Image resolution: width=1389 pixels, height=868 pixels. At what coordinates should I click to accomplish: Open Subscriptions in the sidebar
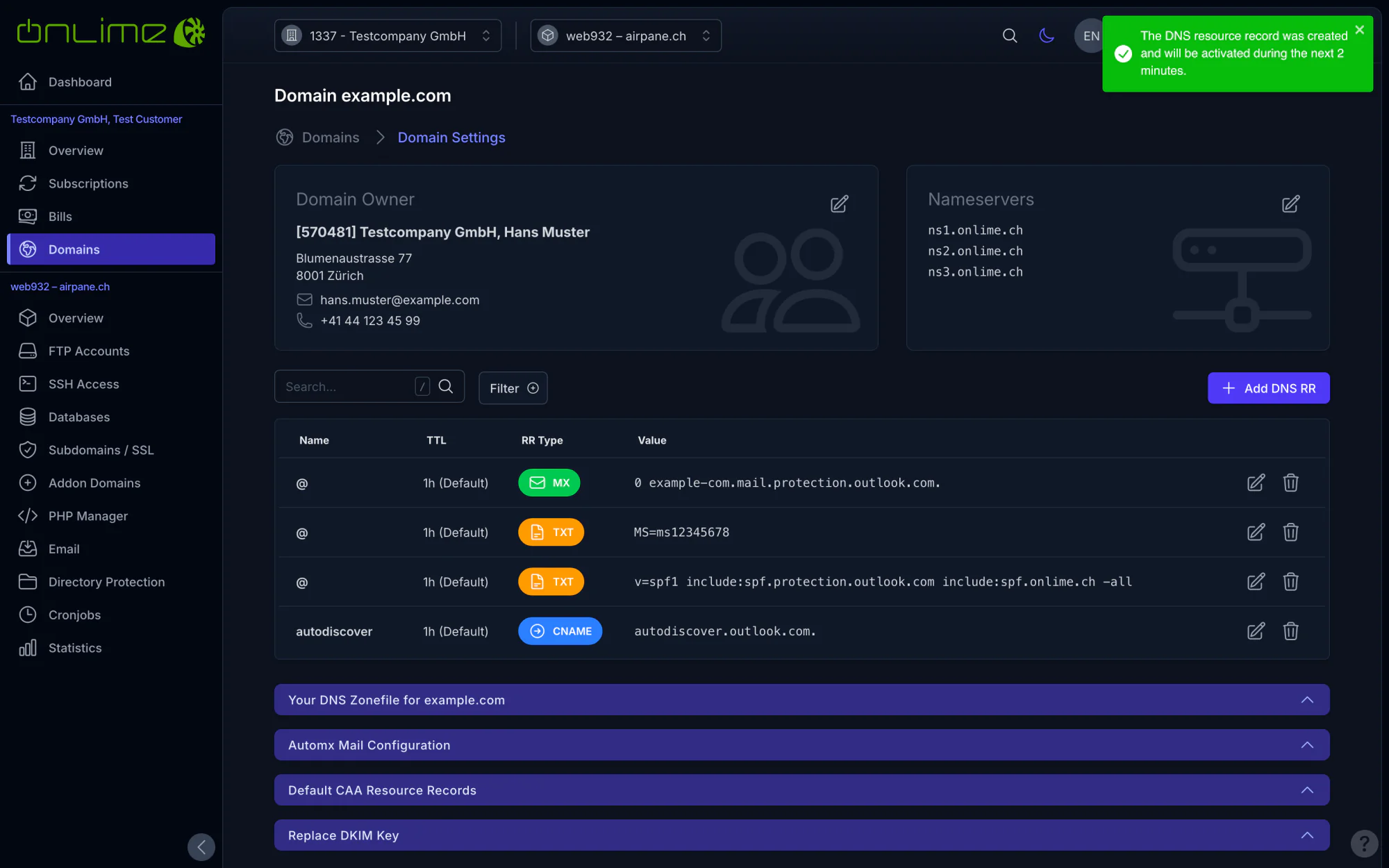click(x=111, y=183)
